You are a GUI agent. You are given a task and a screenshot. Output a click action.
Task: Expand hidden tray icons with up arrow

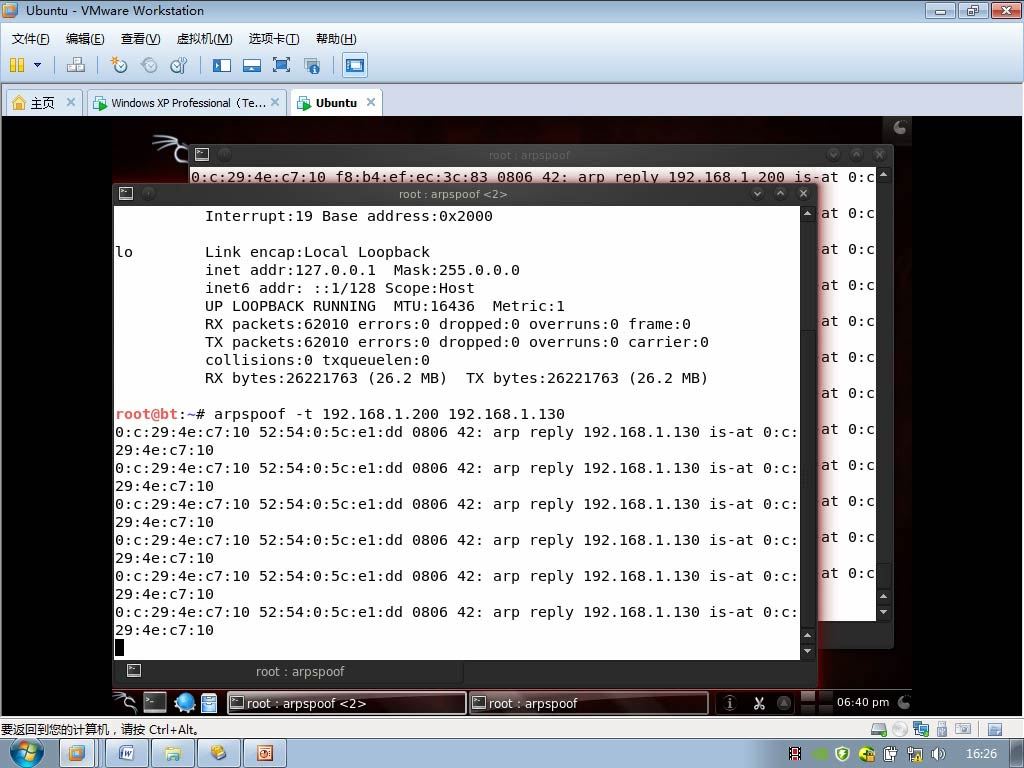(x=784, y=703)
